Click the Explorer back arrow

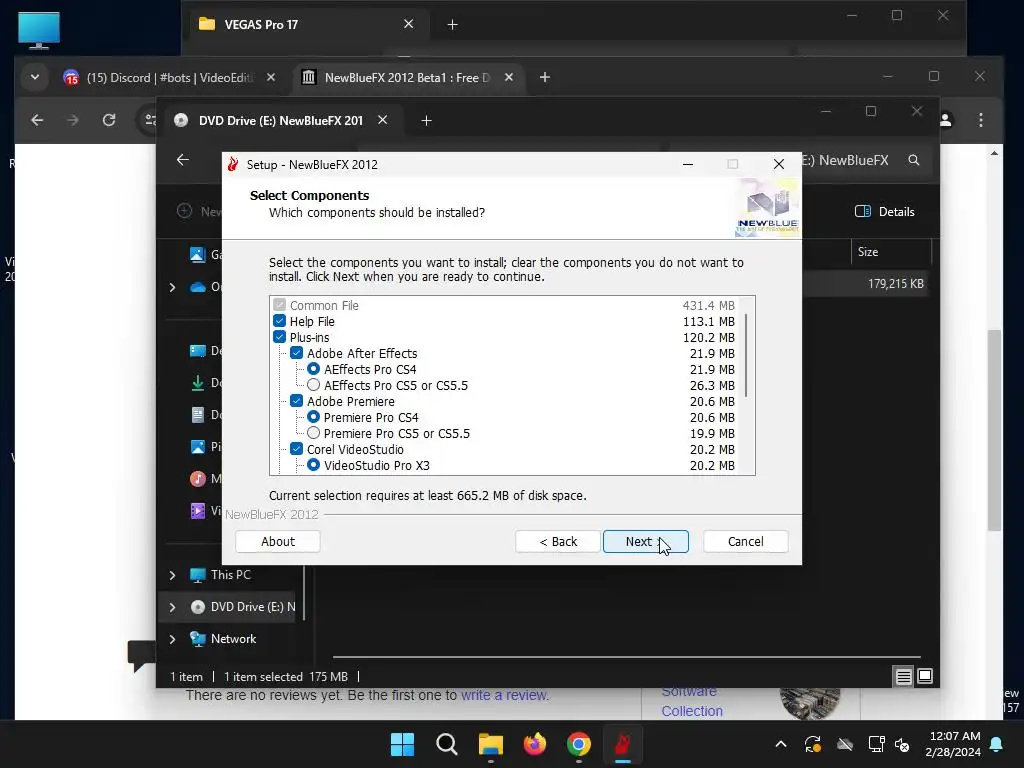tap(183, 160)
